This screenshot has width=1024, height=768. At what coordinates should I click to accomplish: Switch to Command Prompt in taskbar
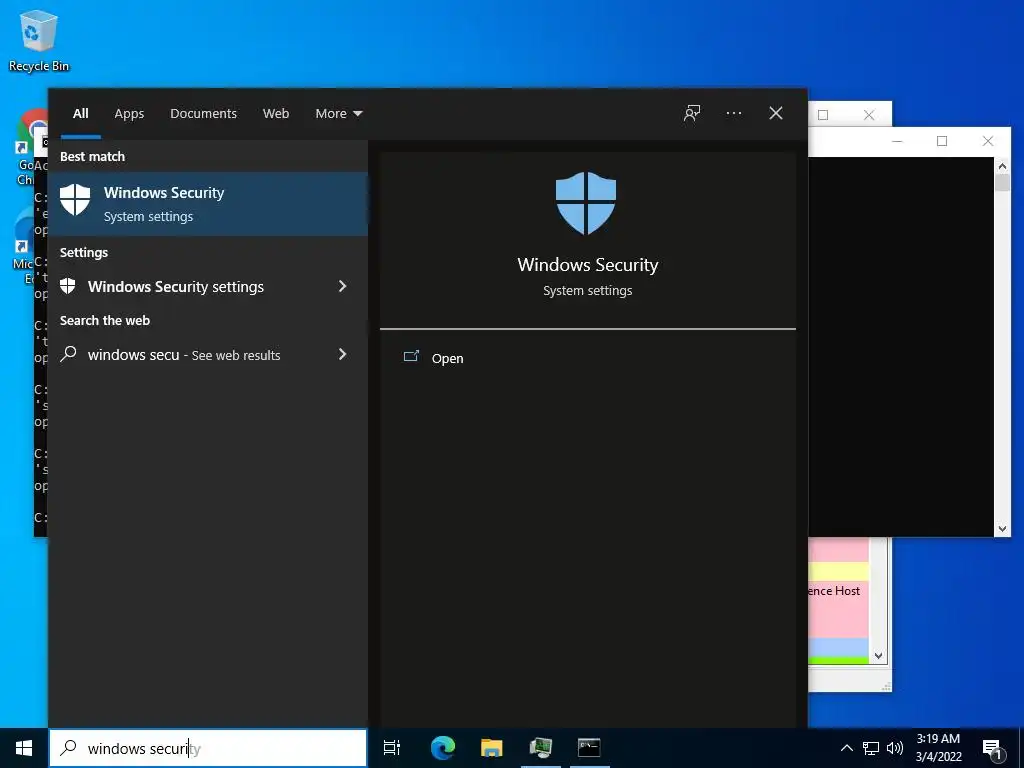pyautogui.click(x=589, y=748)
